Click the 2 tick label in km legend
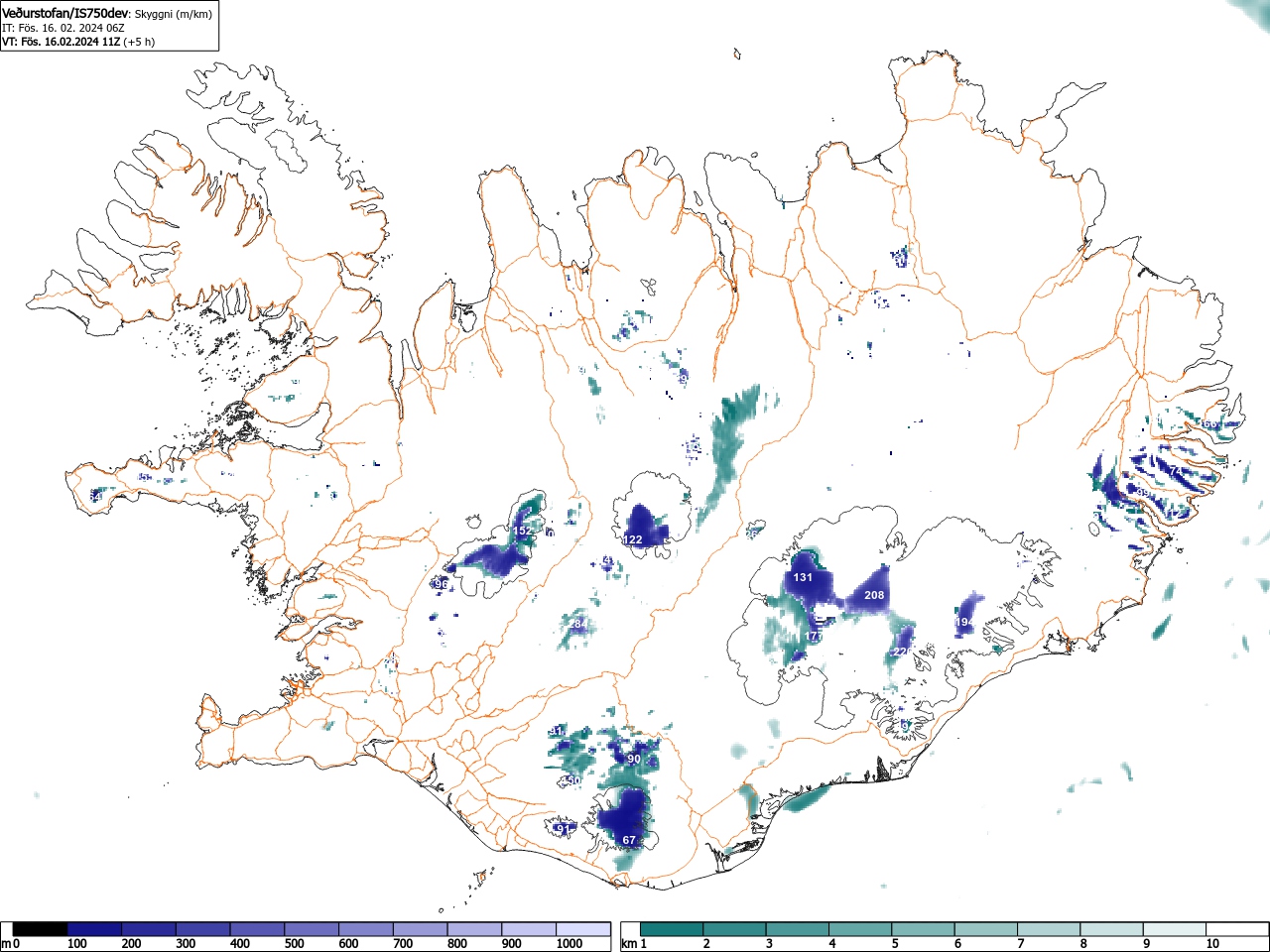1270x952 pixels. click(706, 944)
